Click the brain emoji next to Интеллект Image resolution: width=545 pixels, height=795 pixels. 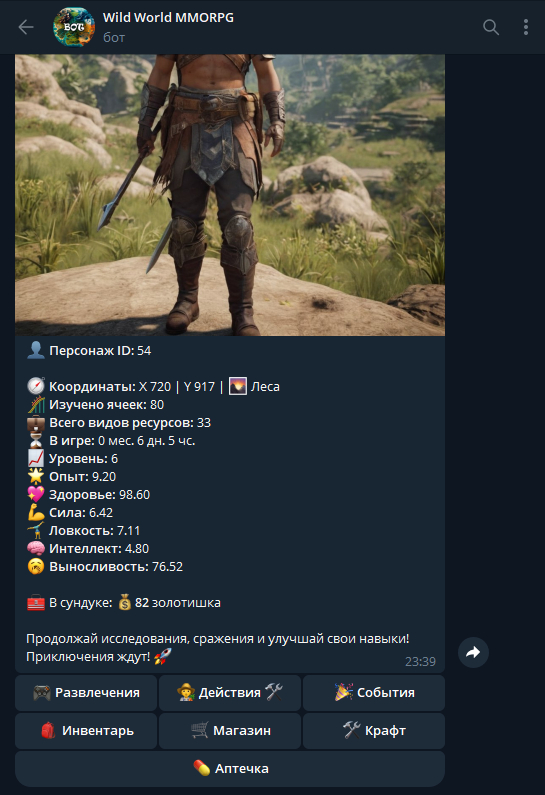(x=35, y=549)
